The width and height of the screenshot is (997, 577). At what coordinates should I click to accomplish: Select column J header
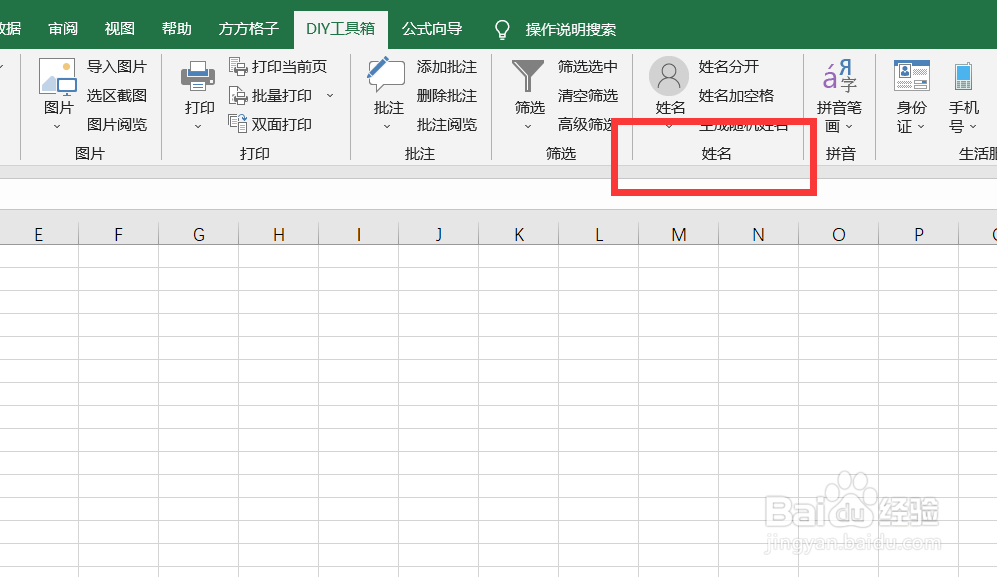point(439,235)
